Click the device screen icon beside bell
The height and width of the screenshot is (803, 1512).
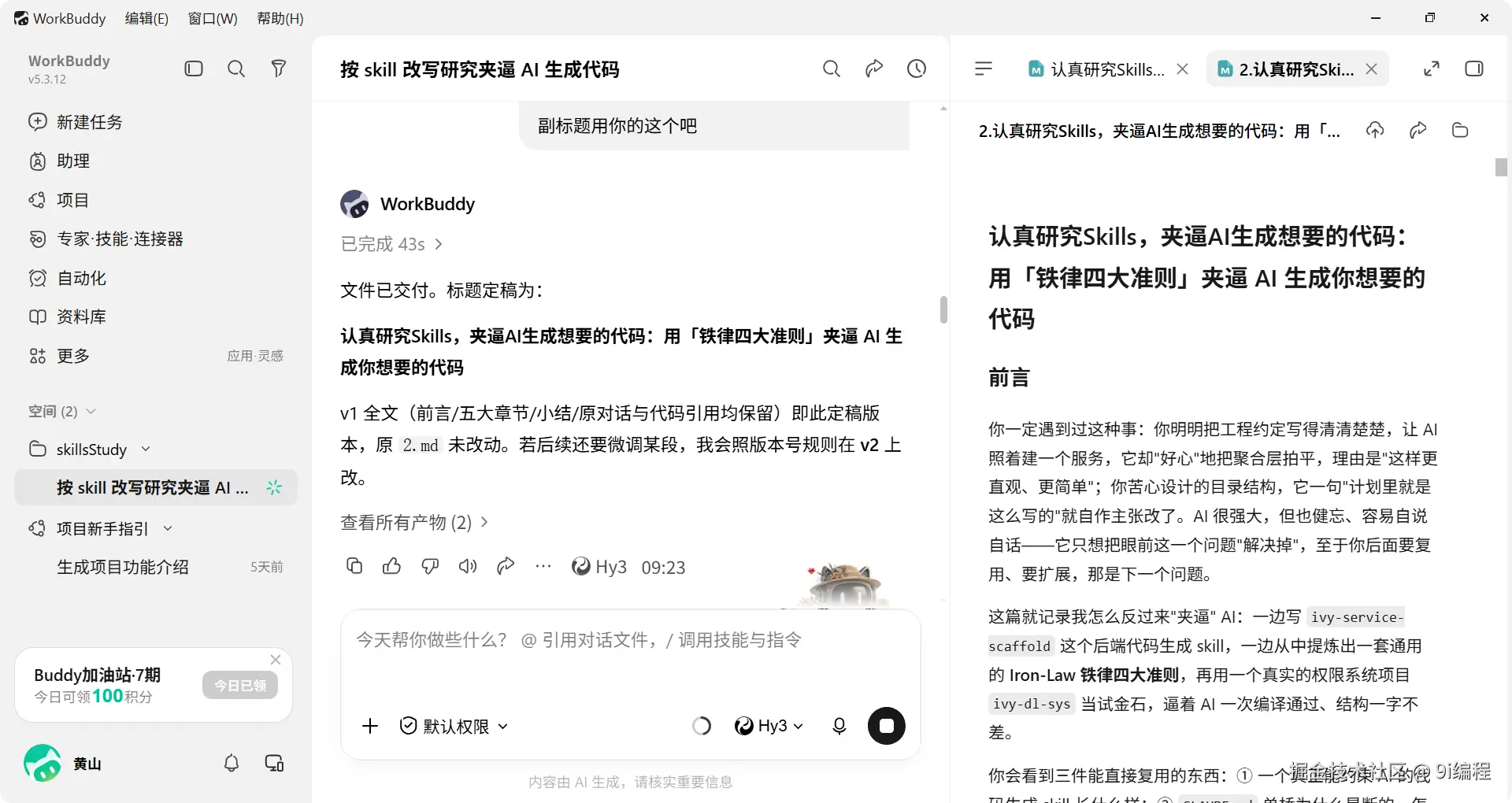pos(274,763)
